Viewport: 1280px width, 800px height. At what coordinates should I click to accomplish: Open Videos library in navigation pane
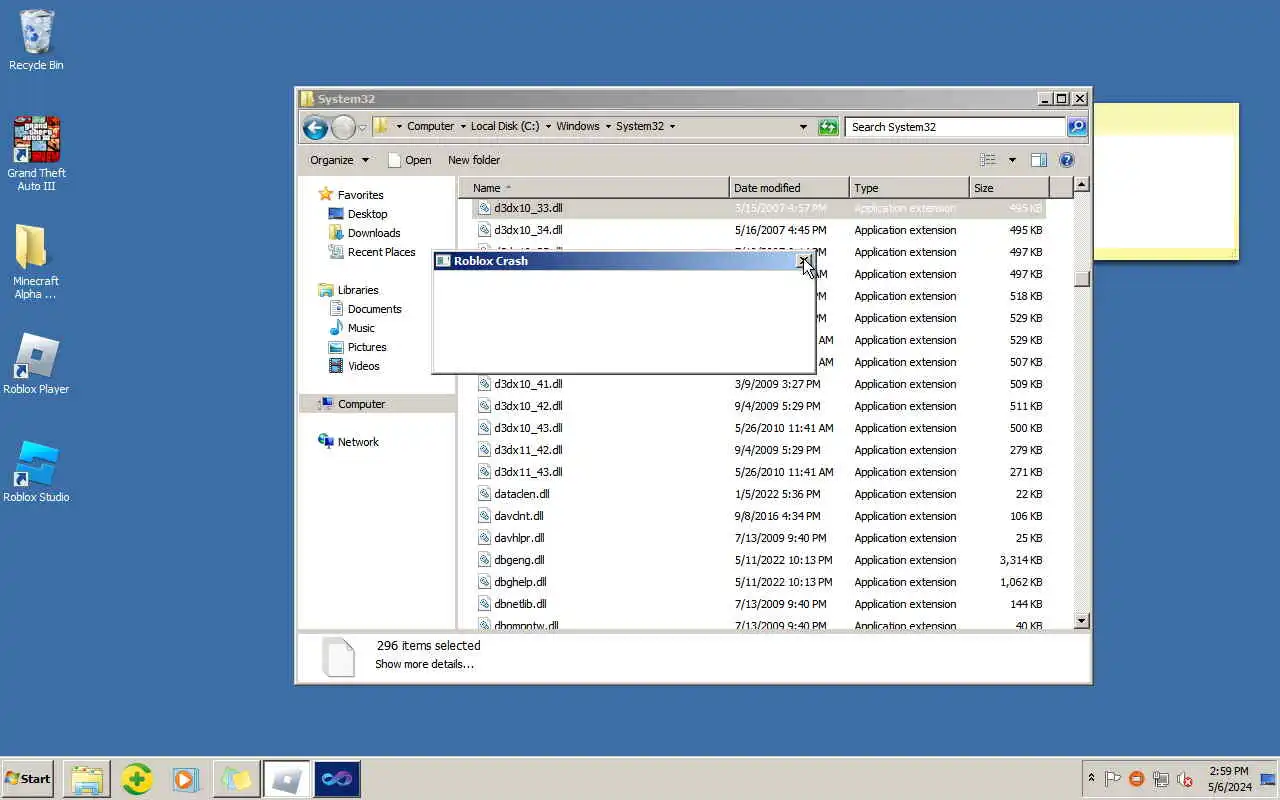[363, 366]
